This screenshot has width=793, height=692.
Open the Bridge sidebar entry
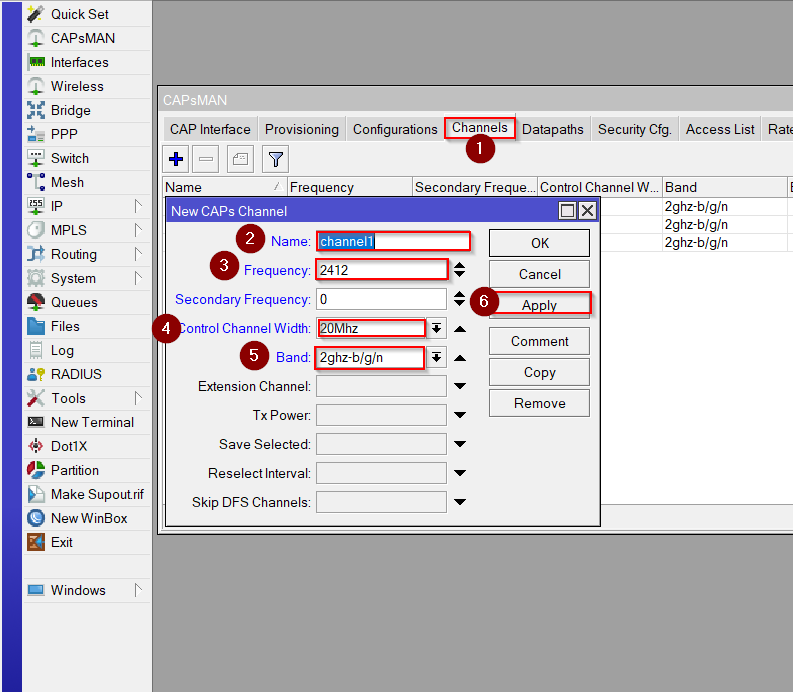point(70,110)
